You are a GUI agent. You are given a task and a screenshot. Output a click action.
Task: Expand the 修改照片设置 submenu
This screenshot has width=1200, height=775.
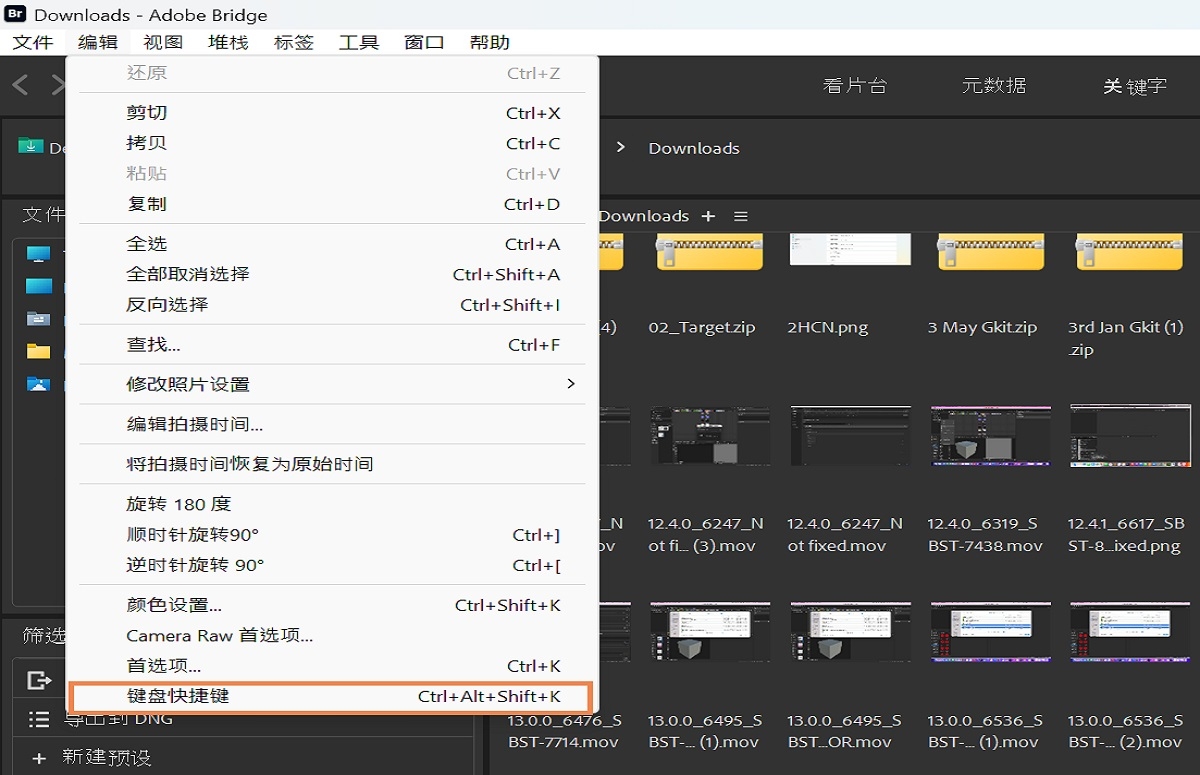pyautogui.click(x=200, y=383)
